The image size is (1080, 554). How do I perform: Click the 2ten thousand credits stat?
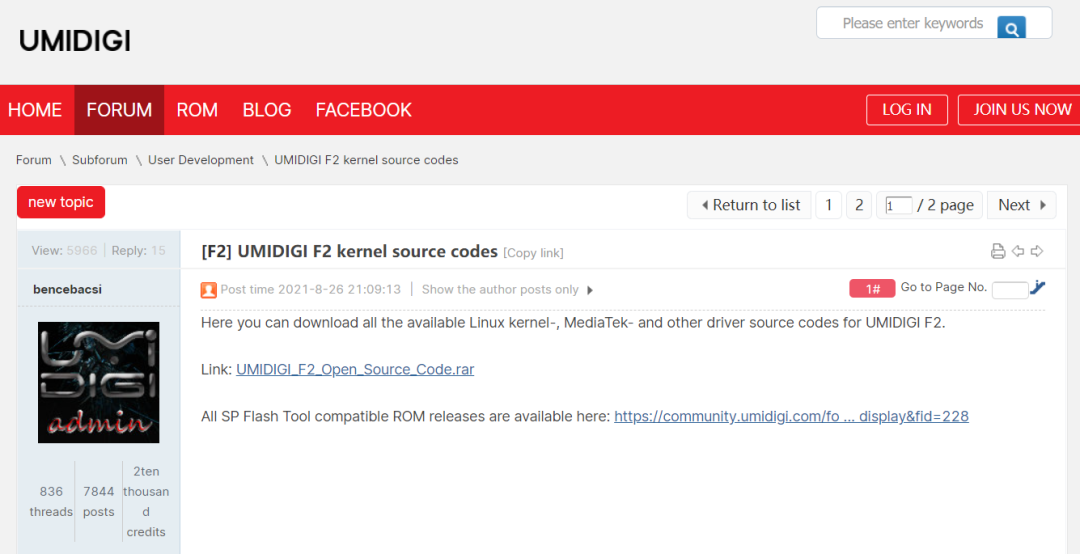[146, 502]
